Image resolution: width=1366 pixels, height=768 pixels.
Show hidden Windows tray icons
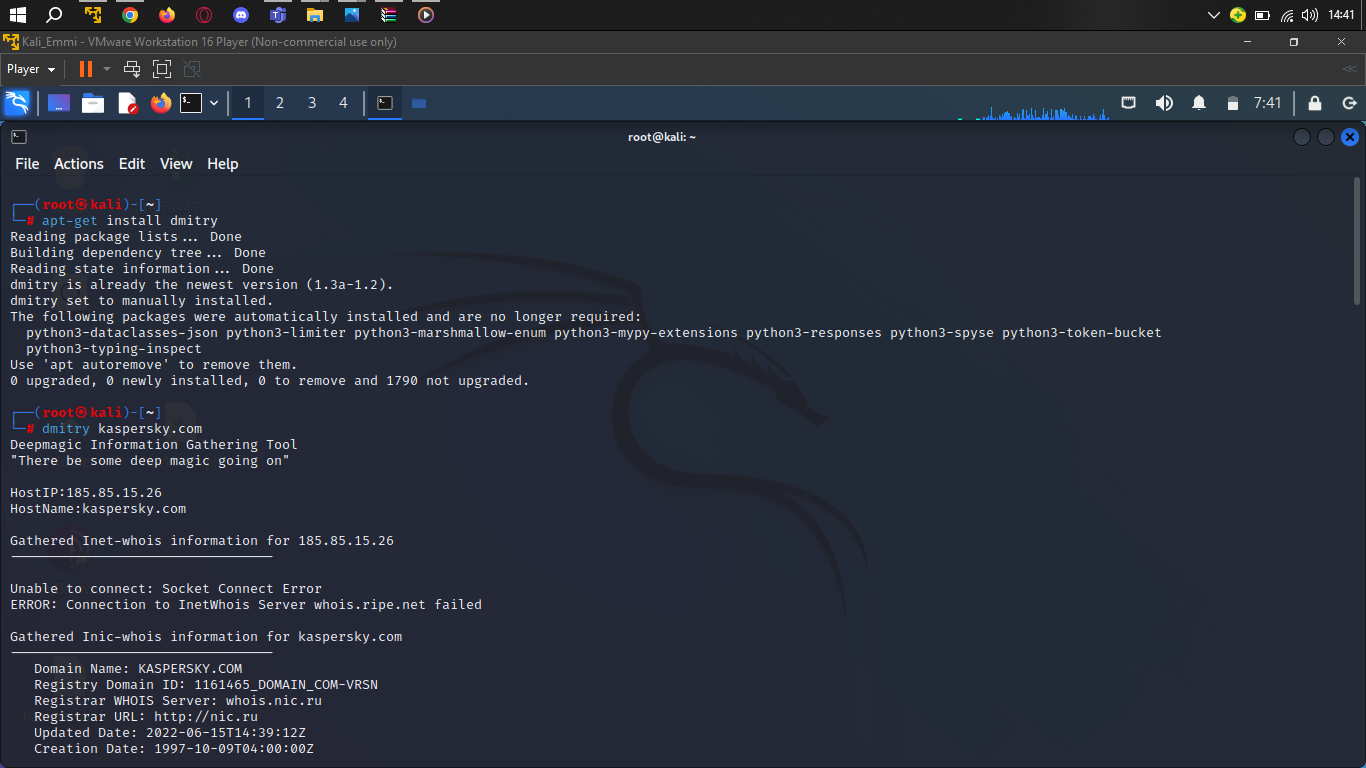pyautogui.click(x=1214, y=15)
